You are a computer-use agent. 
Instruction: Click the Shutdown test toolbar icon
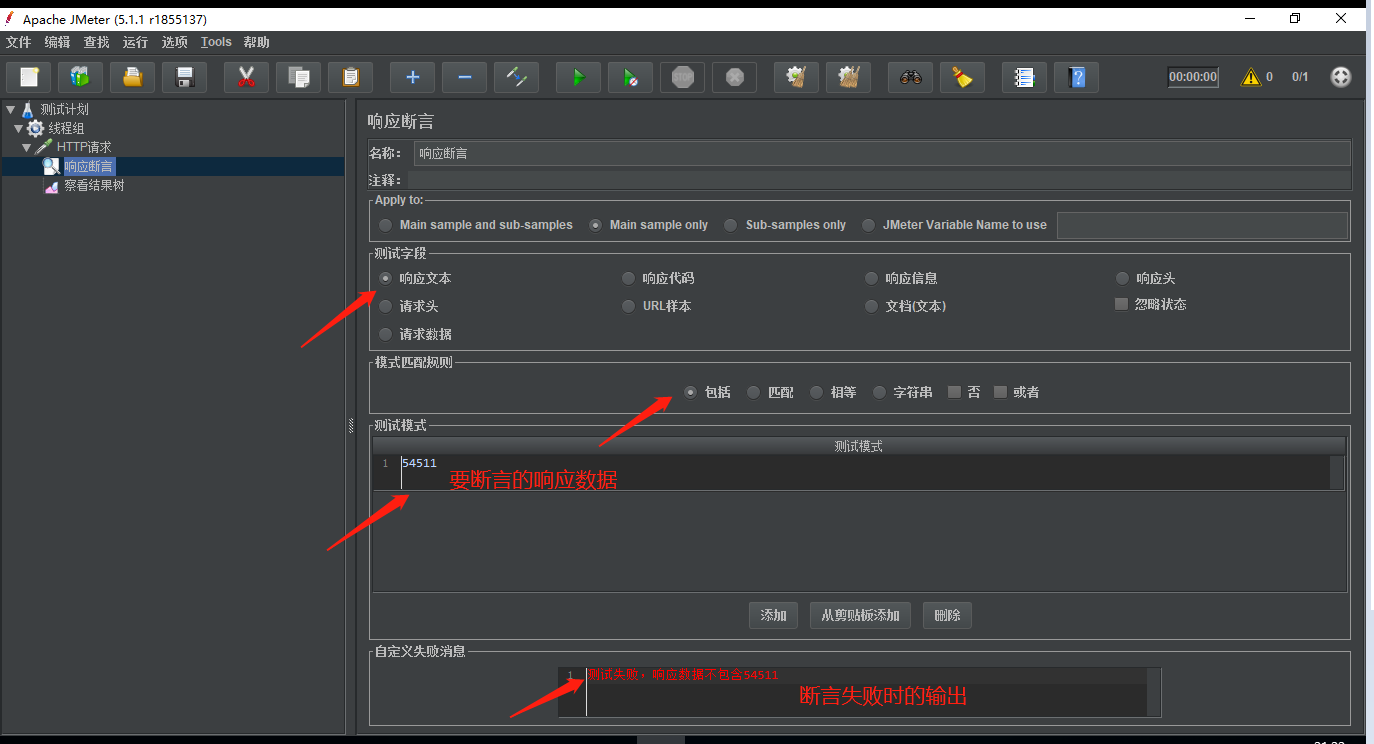point(734,77)
